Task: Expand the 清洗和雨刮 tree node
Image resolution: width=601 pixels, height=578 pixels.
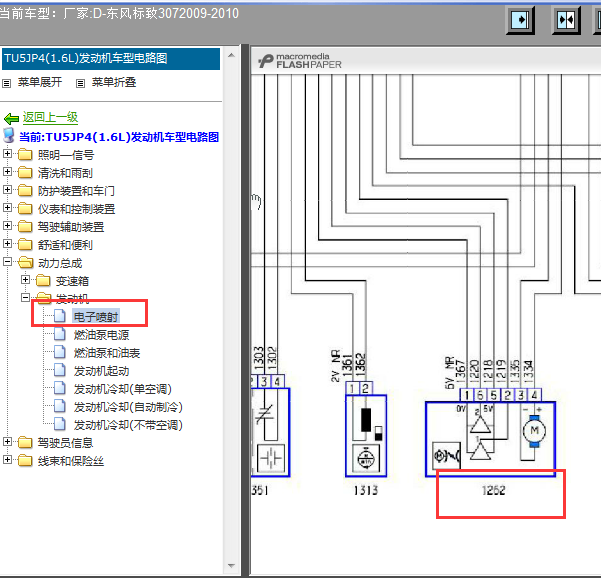Action: click(x=9, y=173)
